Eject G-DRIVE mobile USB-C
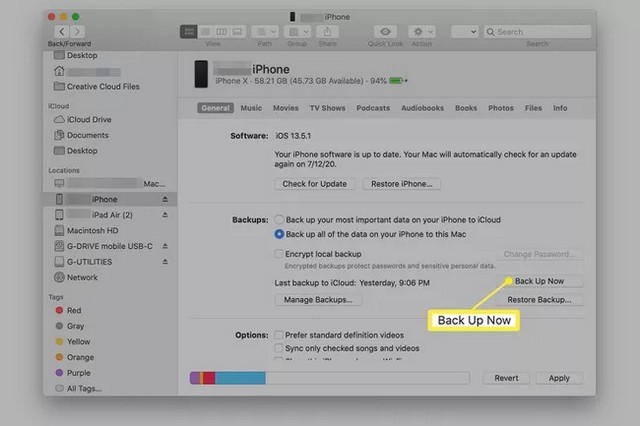Image resolution: width=640 pixels, height=426 pixels. point(165,246)
